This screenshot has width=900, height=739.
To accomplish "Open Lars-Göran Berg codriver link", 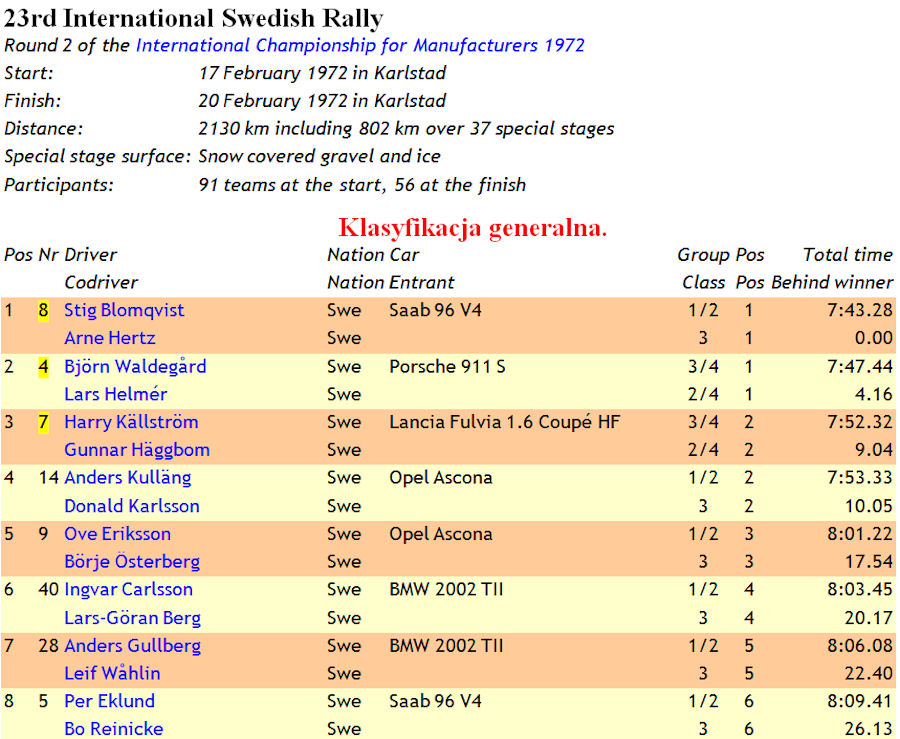I will pos(132,618).
